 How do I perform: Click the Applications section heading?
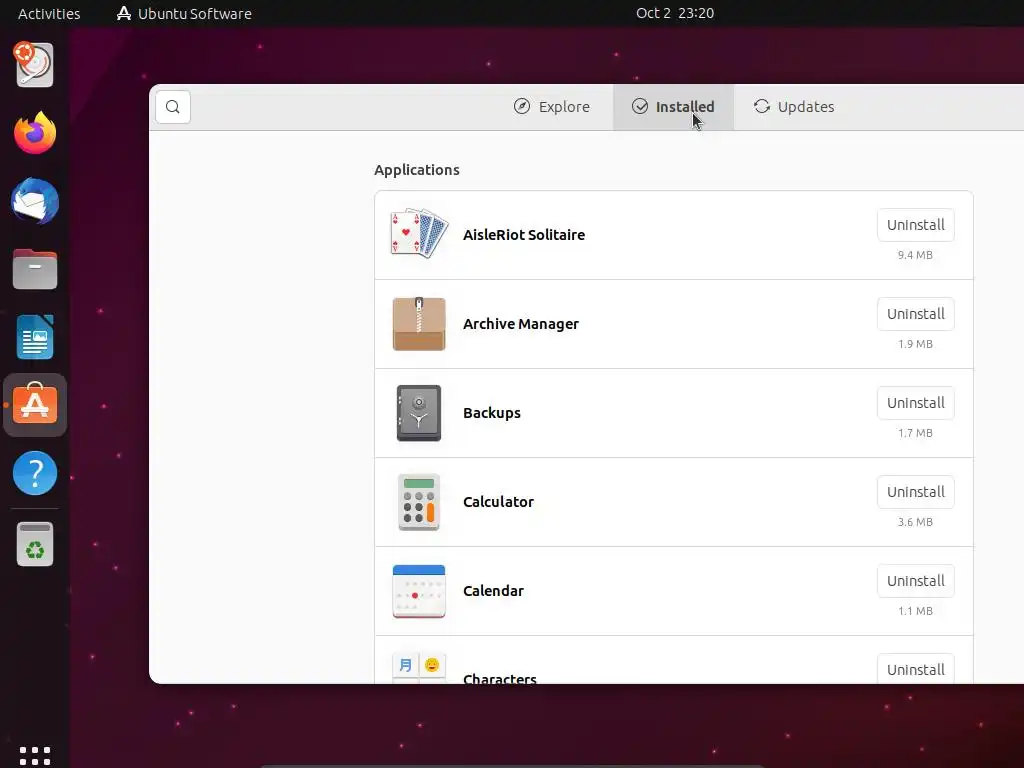coord(417,170)
